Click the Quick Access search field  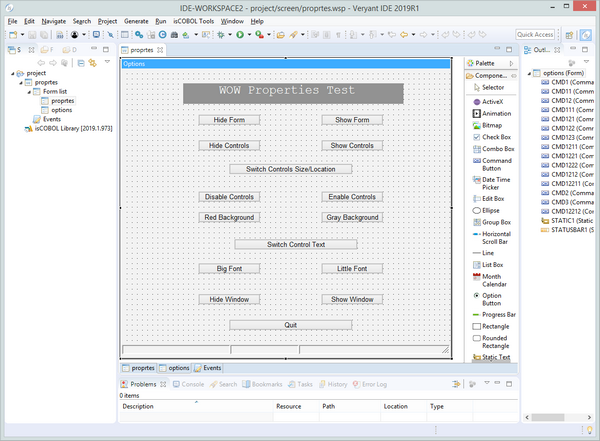pyautogui.click(x=536, y=34)
